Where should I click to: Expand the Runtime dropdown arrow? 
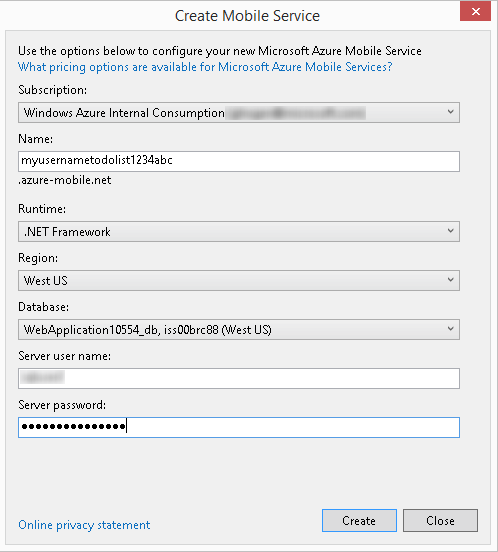coord(450,231)
